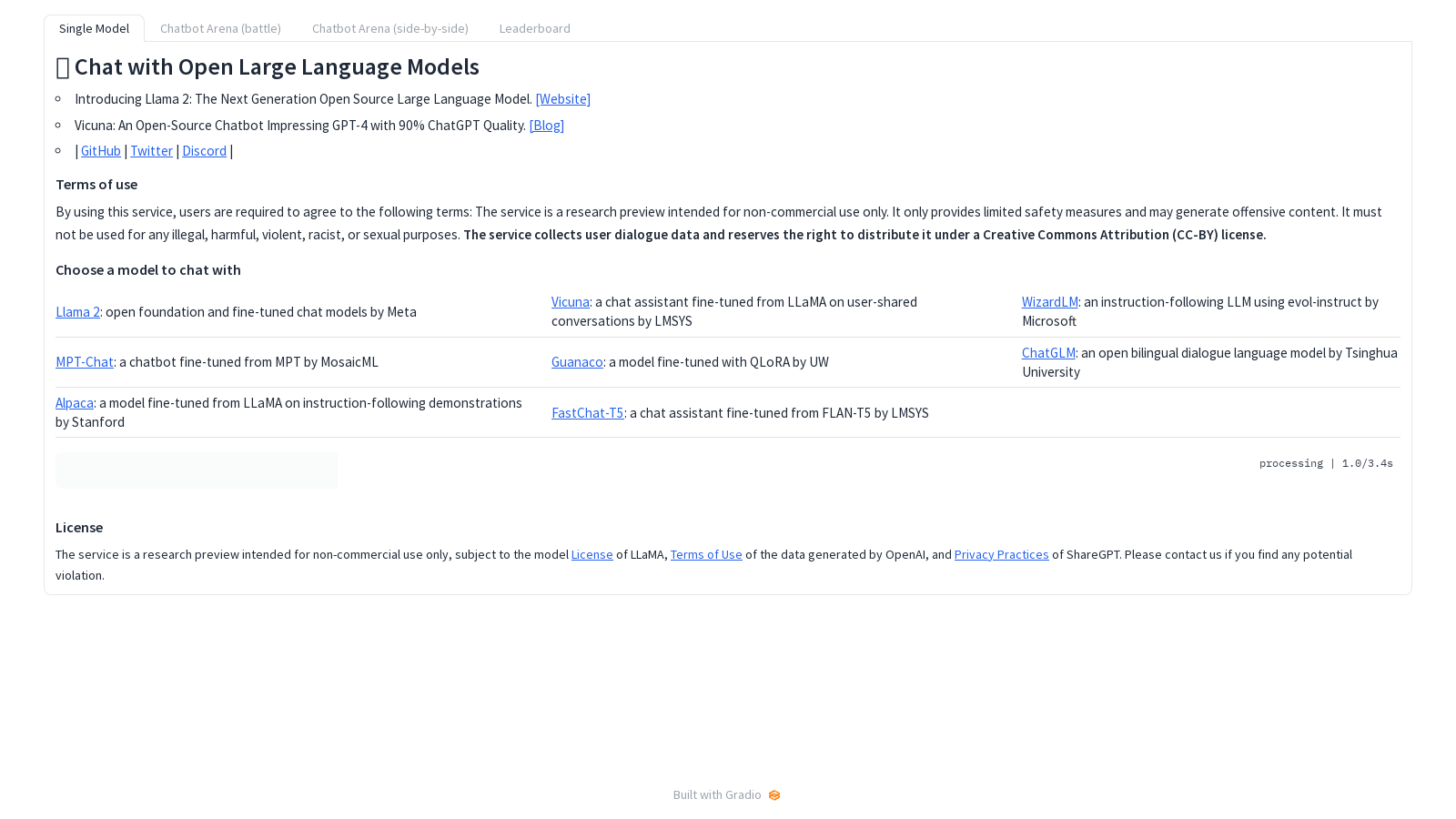Open the MPT-Chat model link
The image size is (1456, 819).
(x=85, y=362)
